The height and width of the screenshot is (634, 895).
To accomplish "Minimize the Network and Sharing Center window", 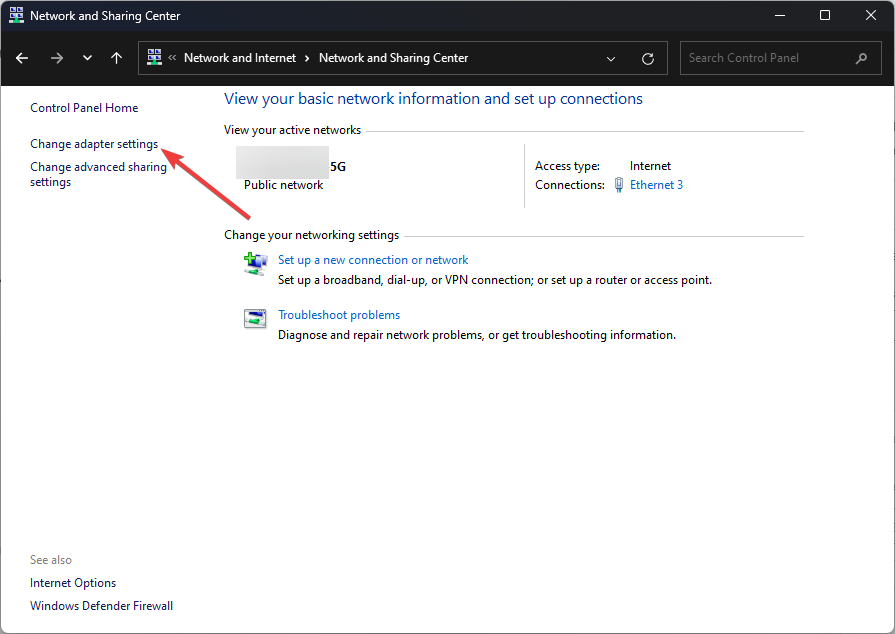I will (780, 15).
